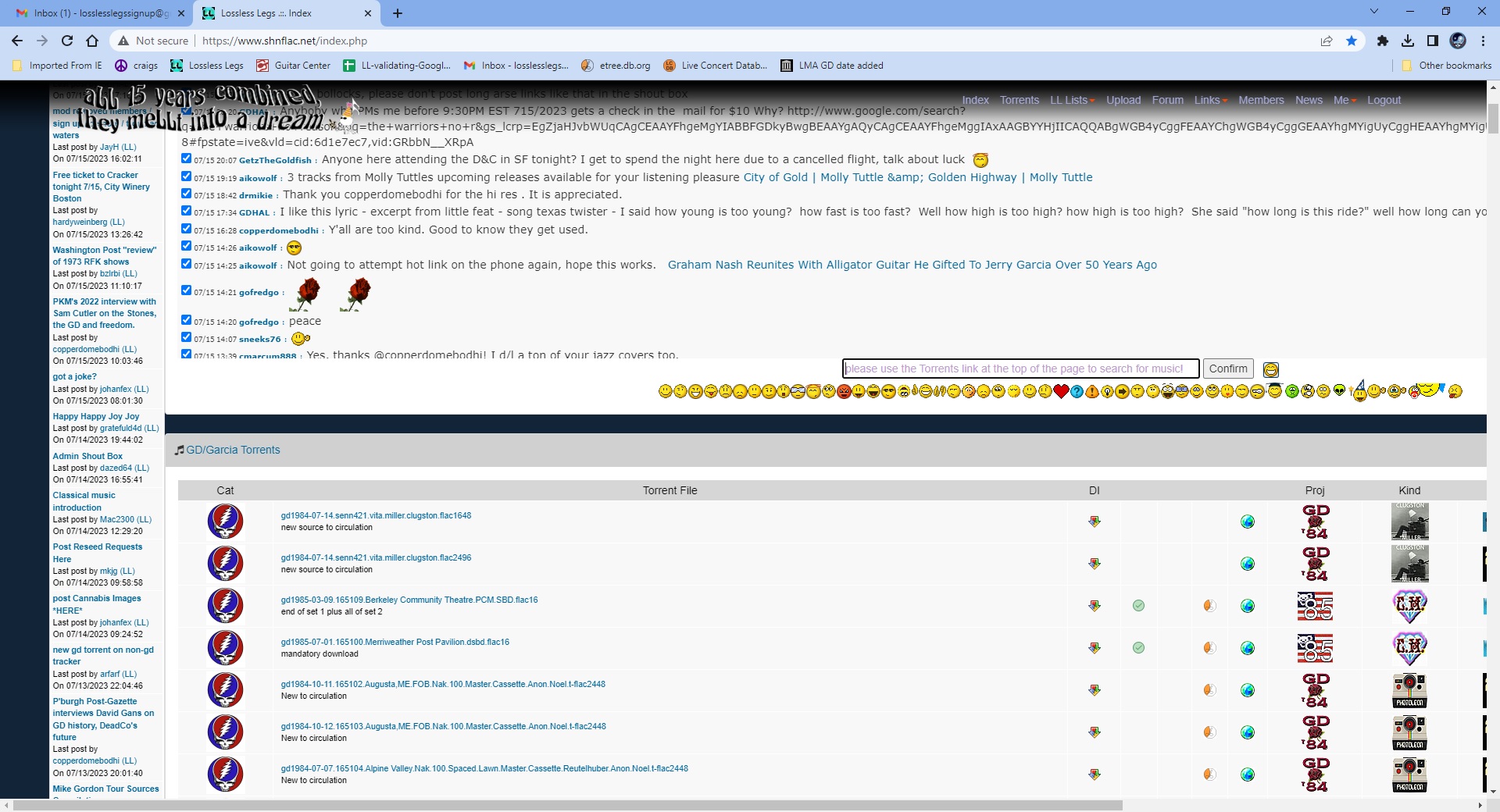Reload the page
This screenshot has width=1500, height=812.
[67, 41]
